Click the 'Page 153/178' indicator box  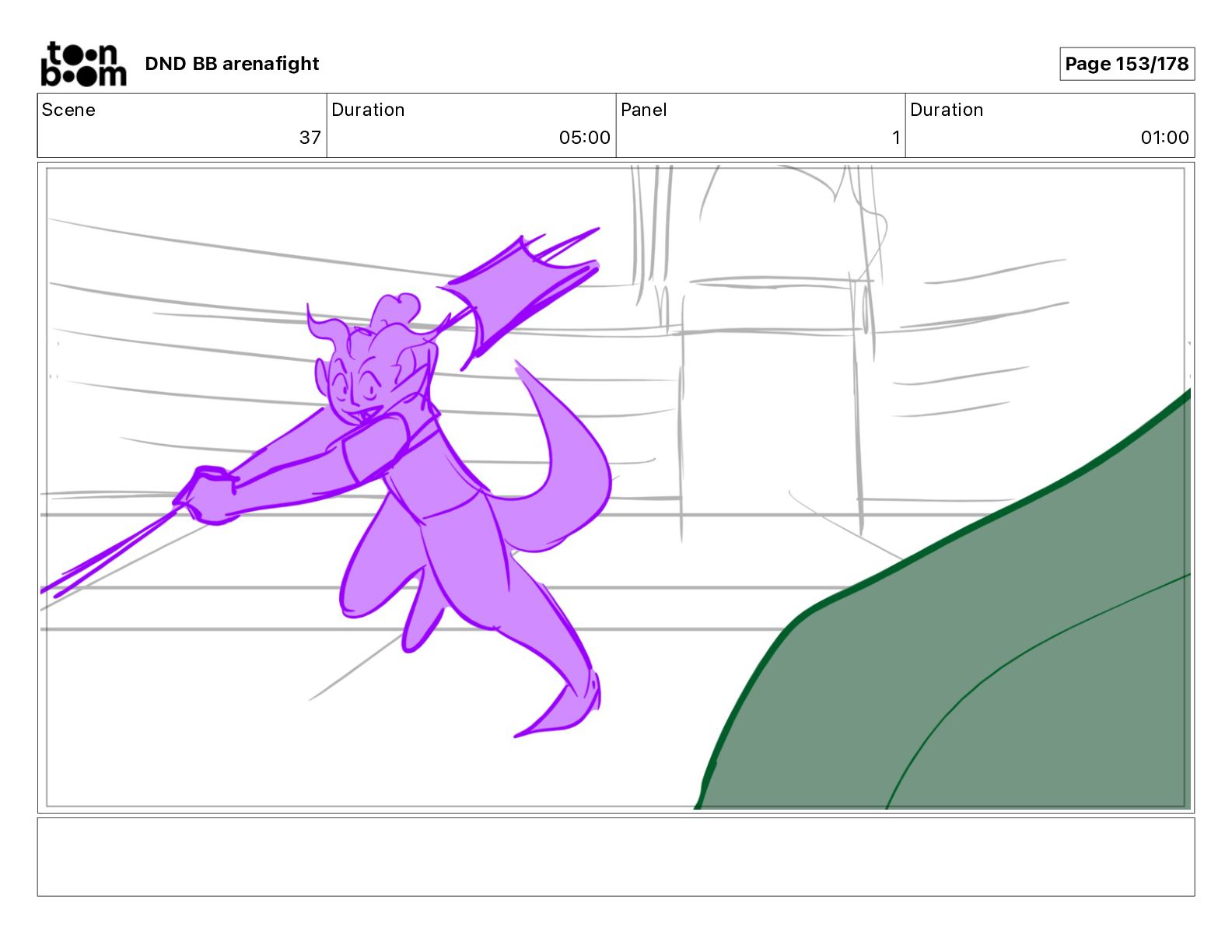[1127, 64]
